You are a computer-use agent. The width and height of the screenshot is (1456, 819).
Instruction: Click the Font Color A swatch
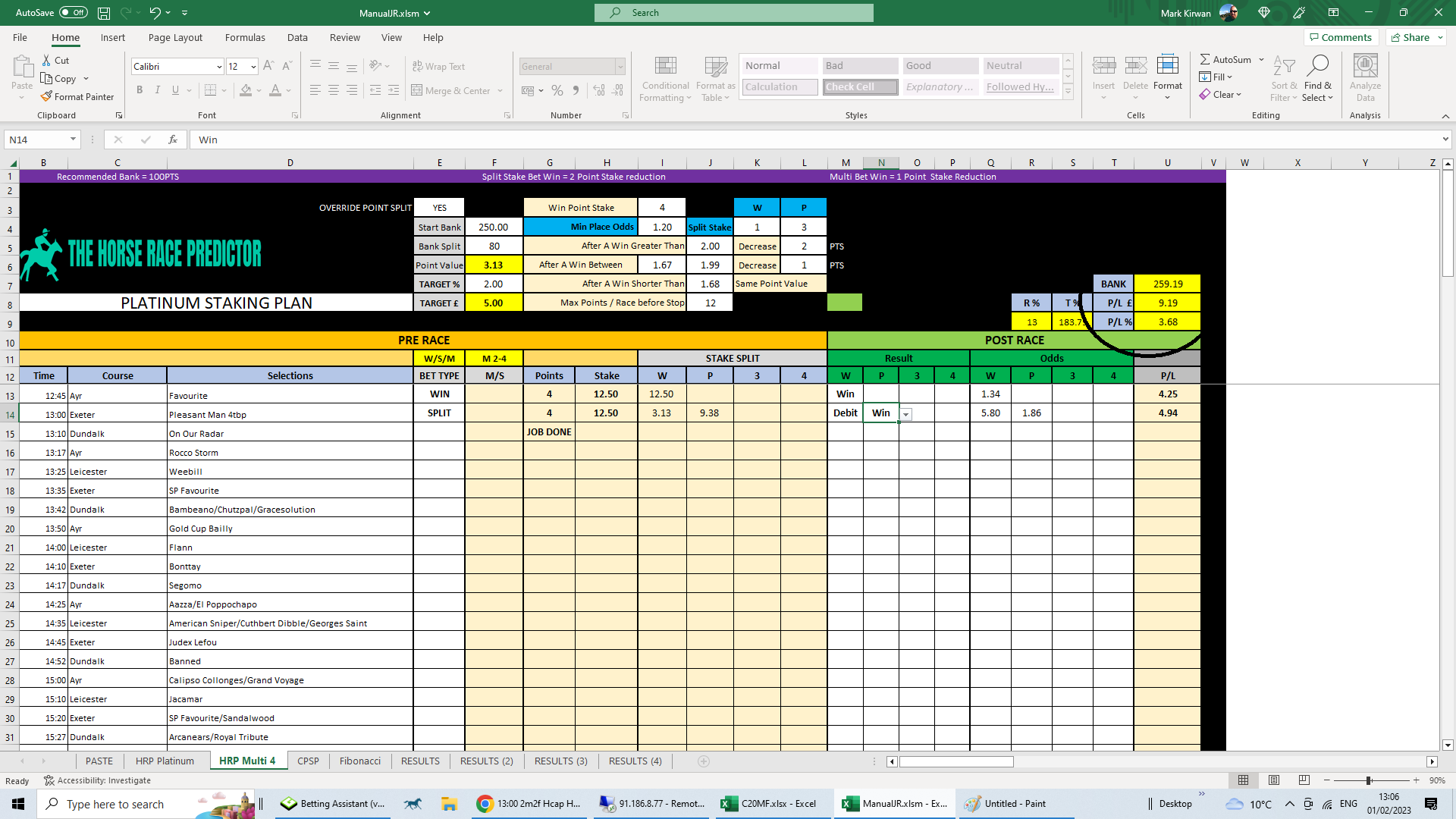[275, 90]
